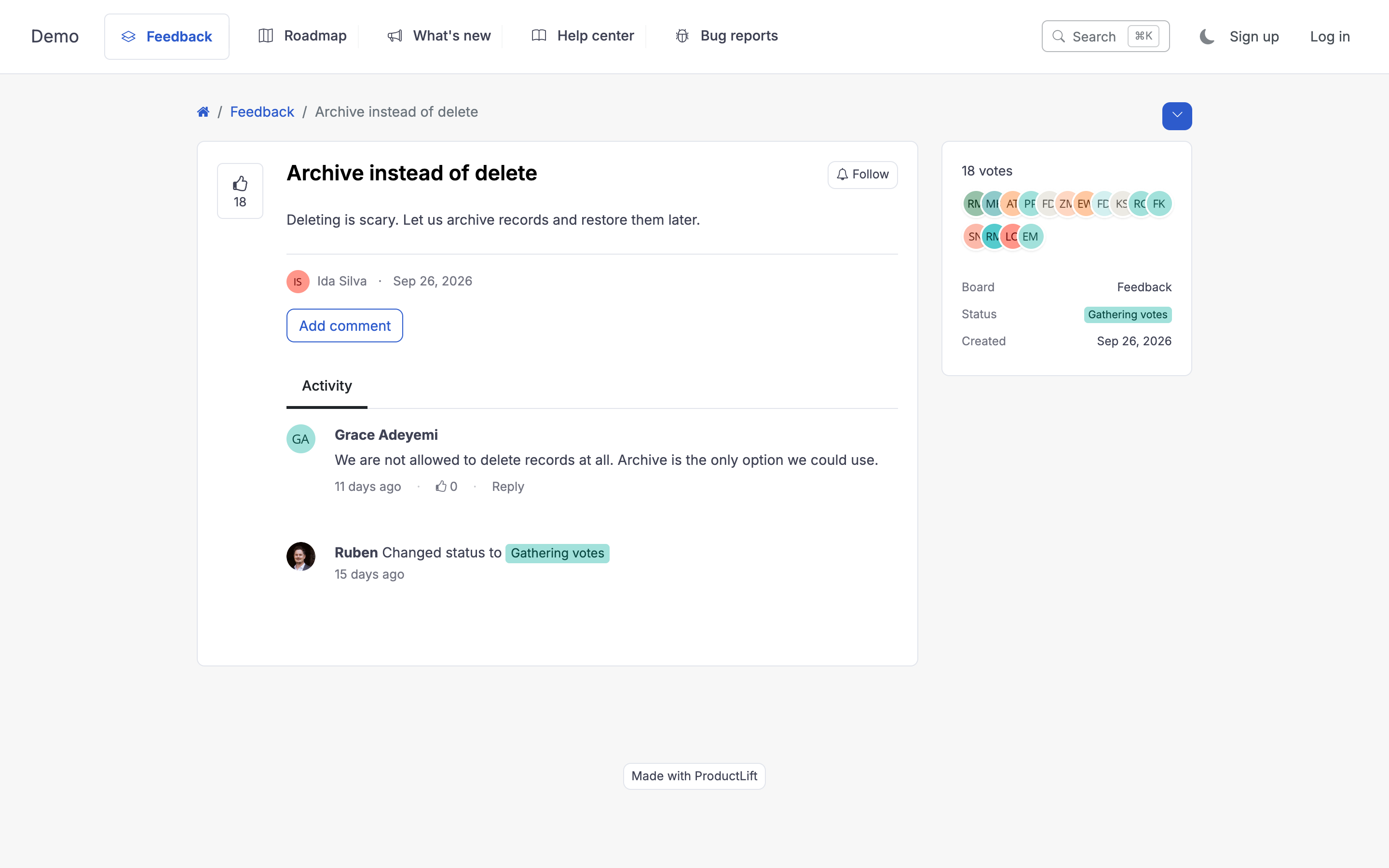
Task: Click the Feedback breadcrumb link
Action: click(262, 112)
